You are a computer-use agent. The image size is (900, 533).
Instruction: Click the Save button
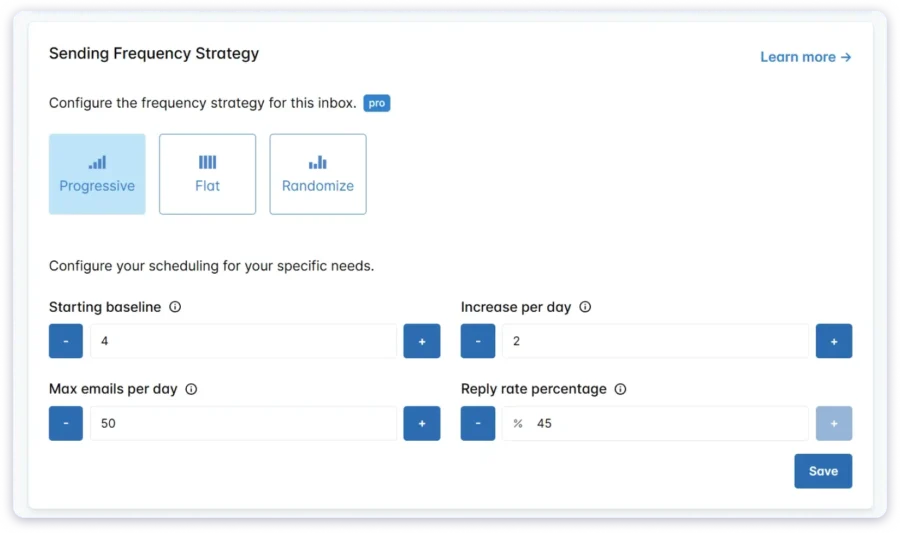(x=823, y=471)
